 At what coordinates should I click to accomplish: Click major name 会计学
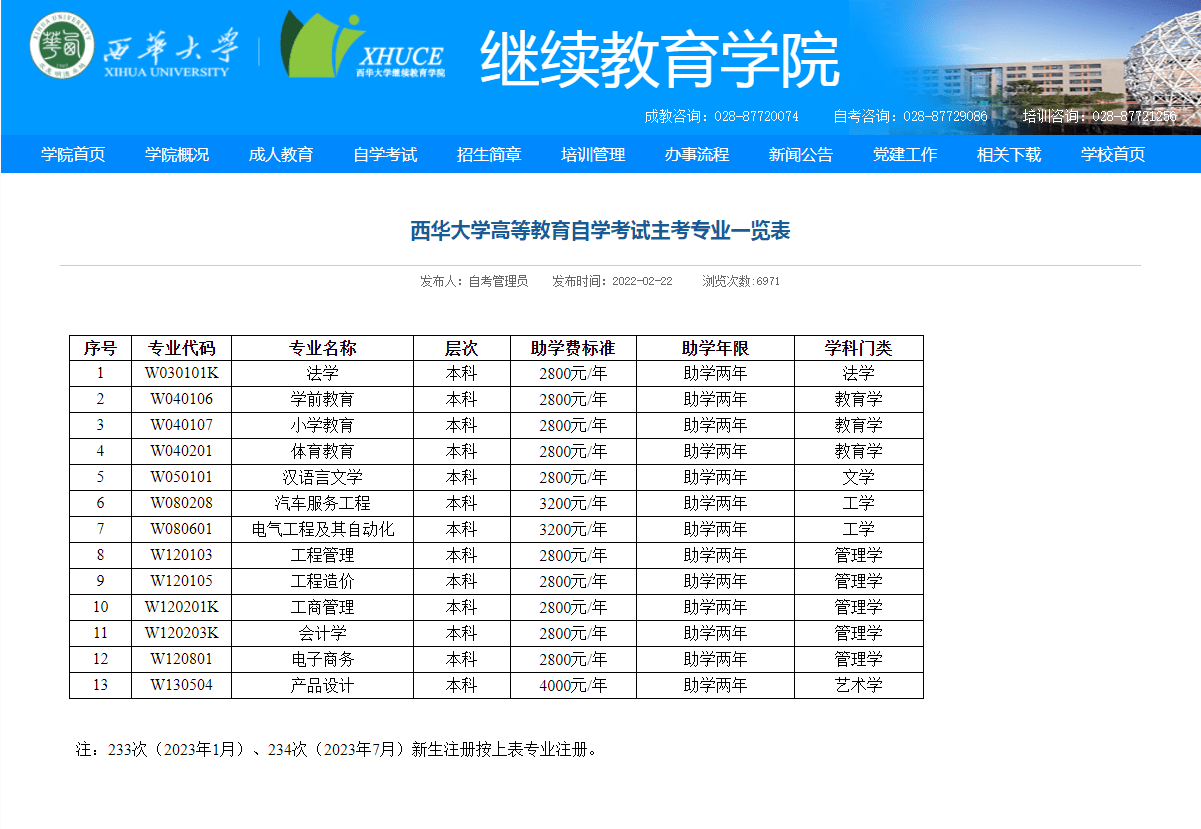[x=322, y=633]
